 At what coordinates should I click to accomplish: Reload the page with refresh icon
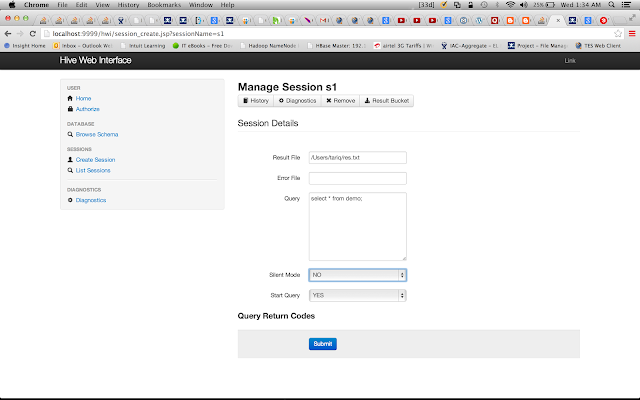[x=33, y=33]
